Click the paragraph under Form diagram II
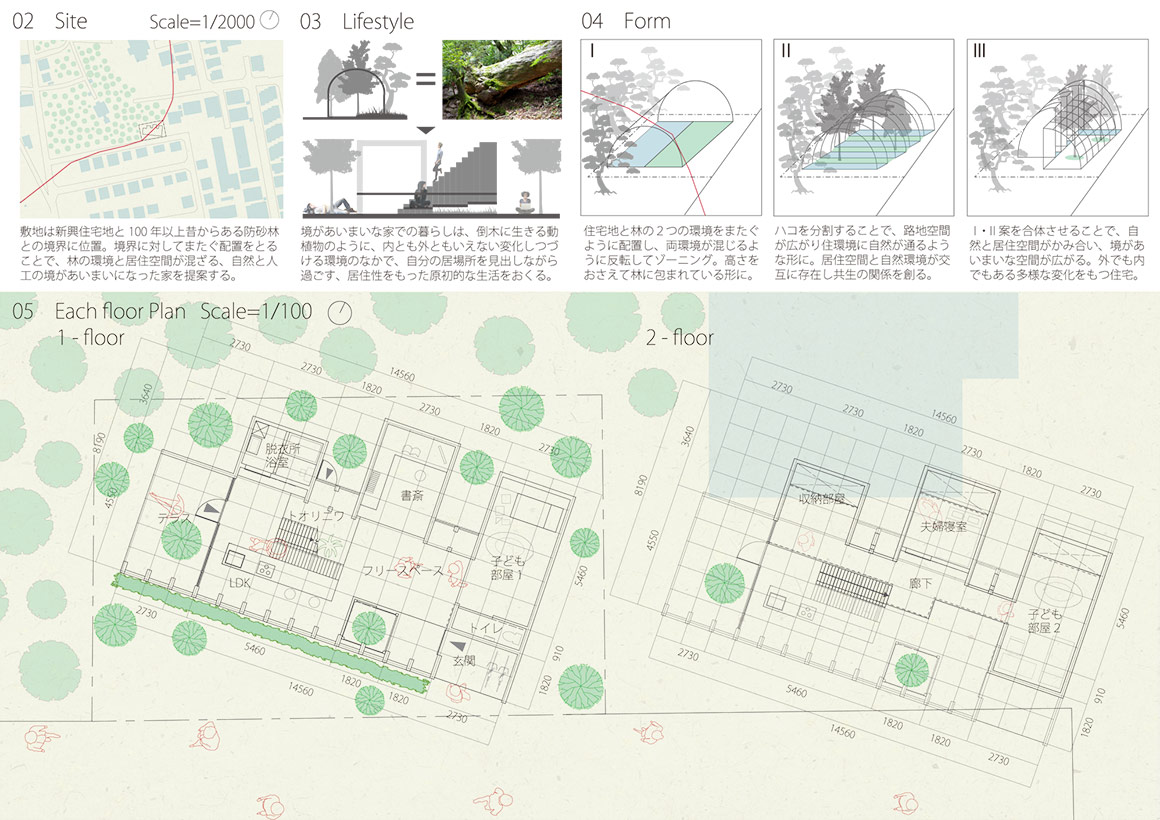 [863, 253]
